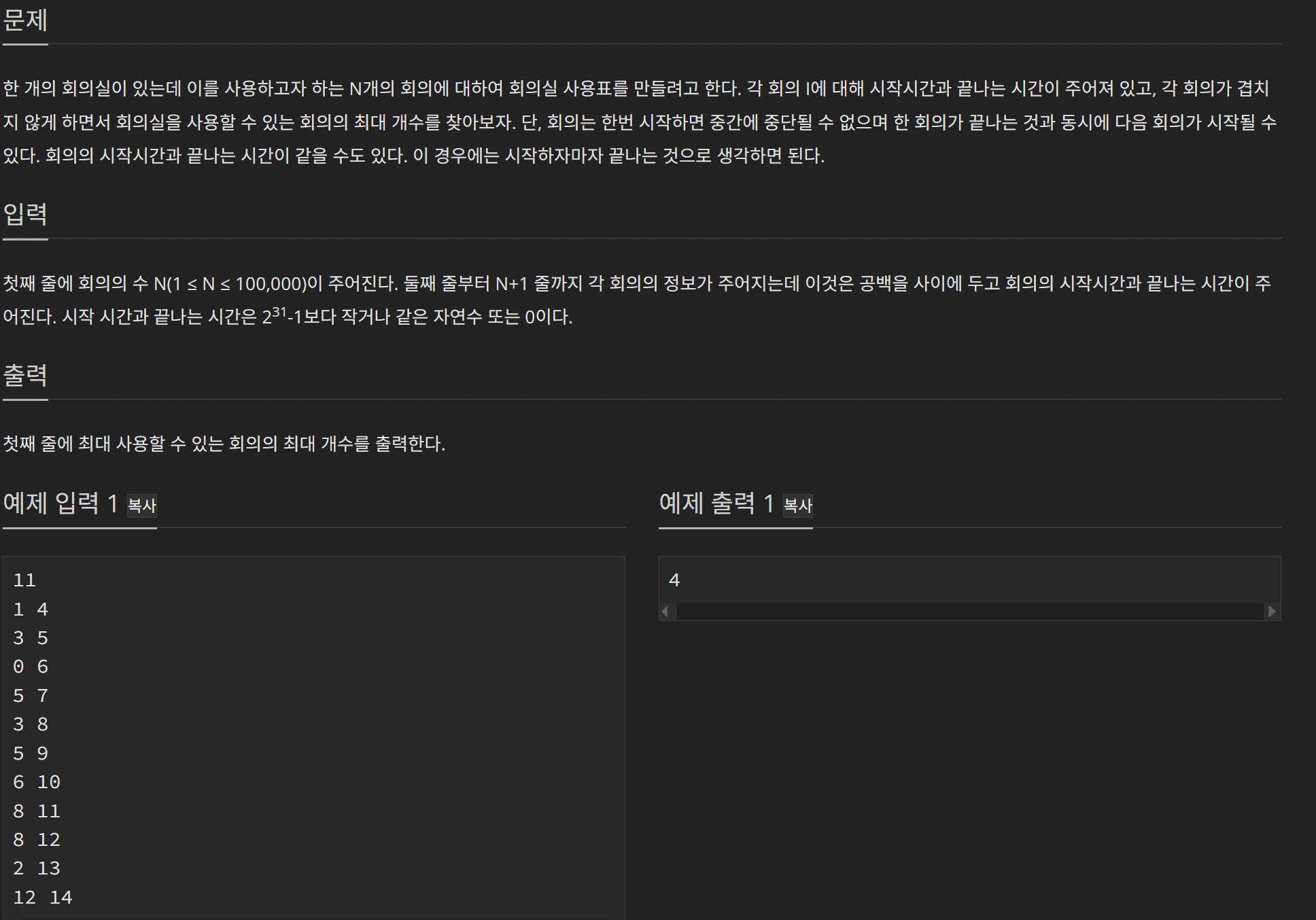The width and height of the screenshot is (1316, 920).
Task: Click the output box horizontal scrollbar track
Action: coord(969,612)
